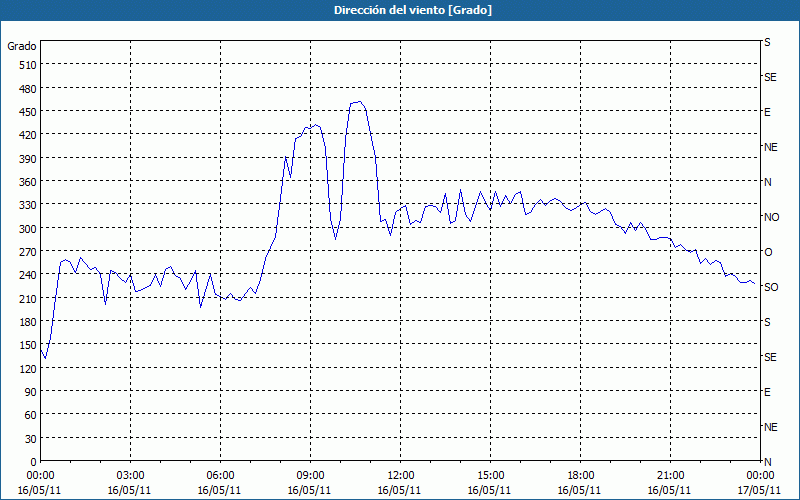The width and height of the screenshot is (800, 500).
Task: Click the 03:00 time label
Action: pos(130,476)
